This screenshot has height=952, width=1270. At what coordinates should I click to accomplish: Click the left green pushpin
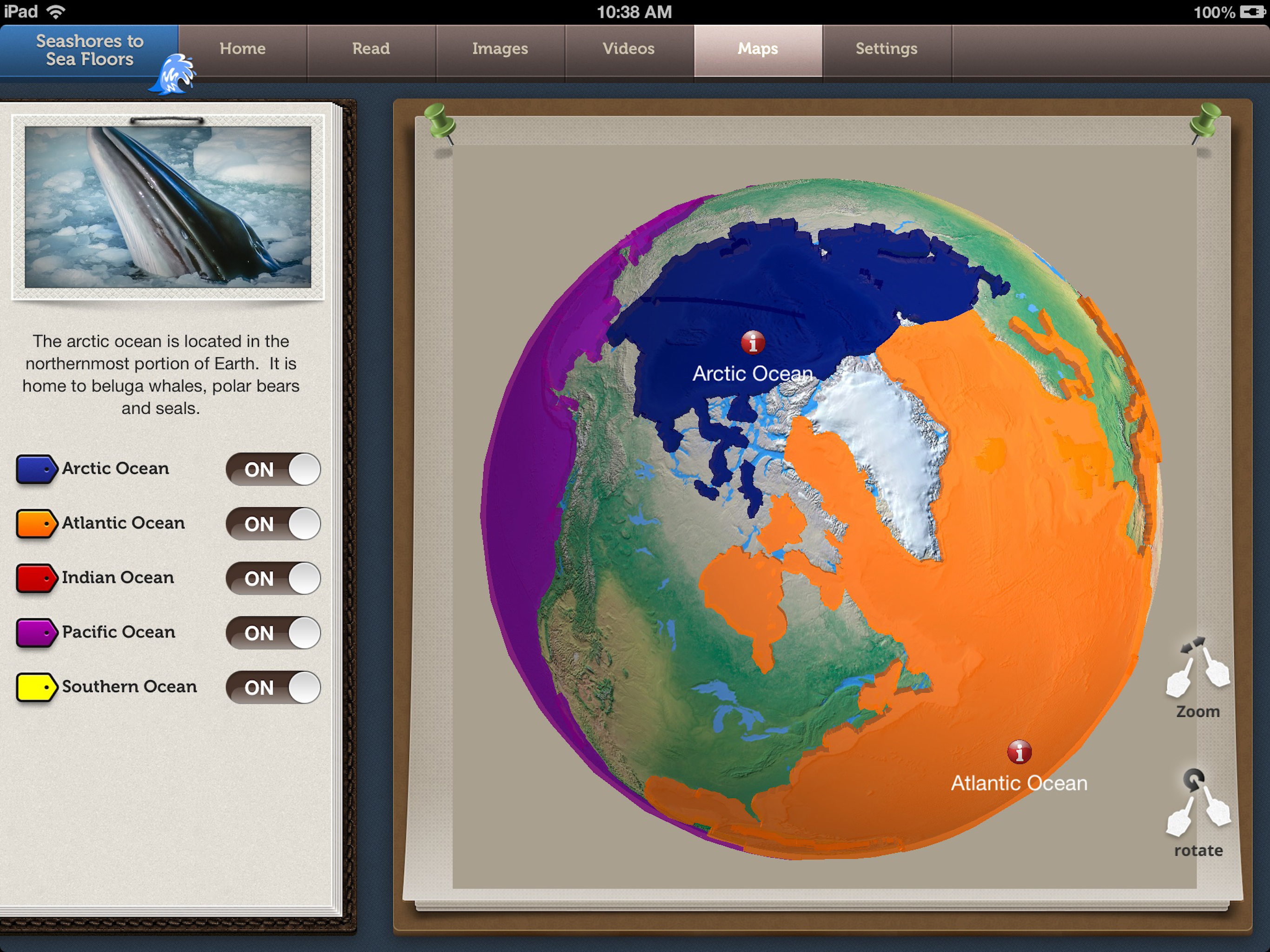440,121
